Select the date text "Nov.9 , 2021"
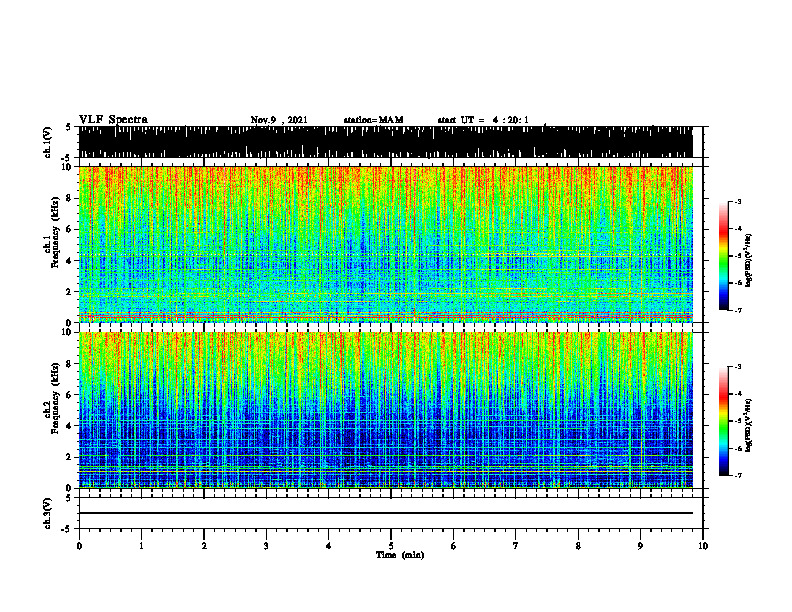Screen dimensions: 792x612 (x=279, y=120)
